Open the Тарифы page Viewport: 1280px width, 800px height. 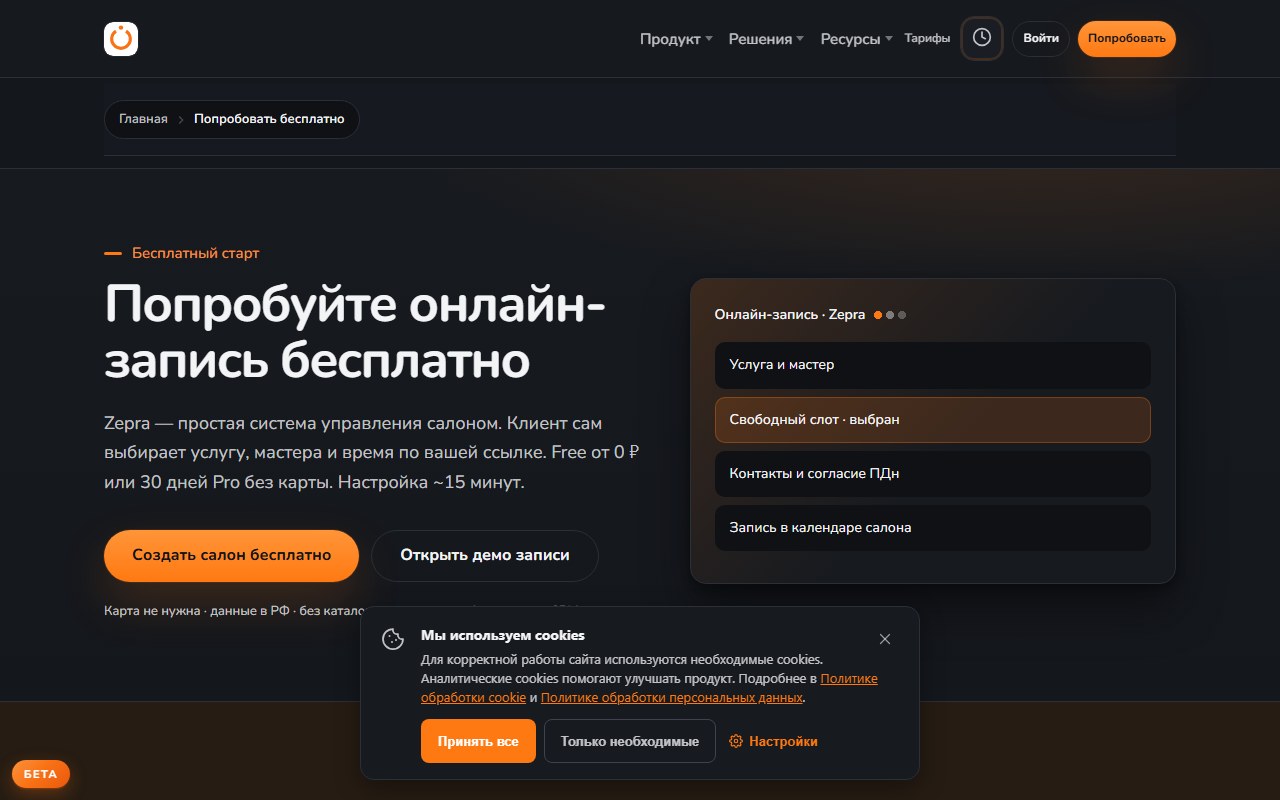coord(927,38)
